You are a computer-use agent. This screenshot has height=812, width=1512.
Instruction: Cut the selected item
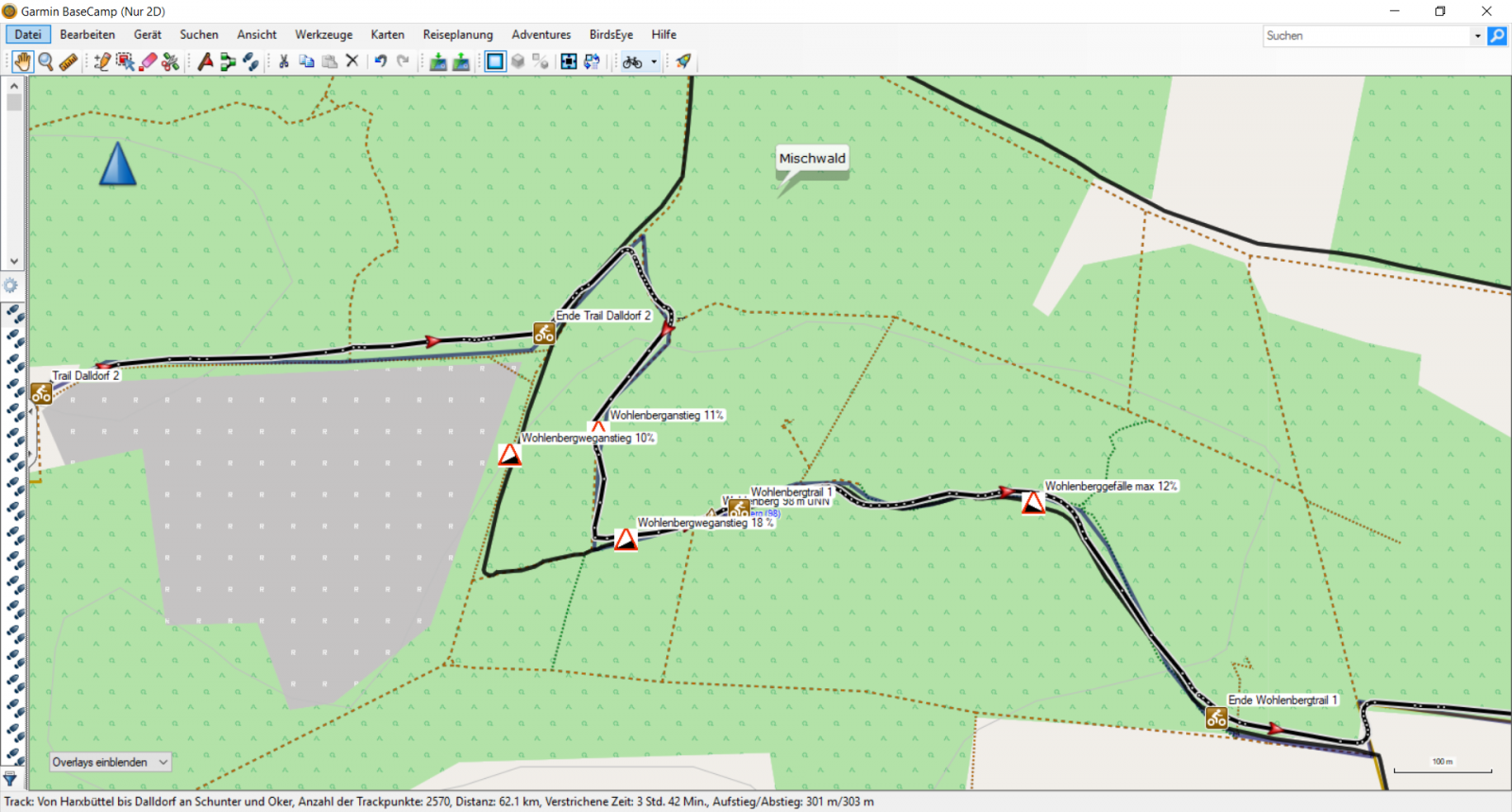283,61
